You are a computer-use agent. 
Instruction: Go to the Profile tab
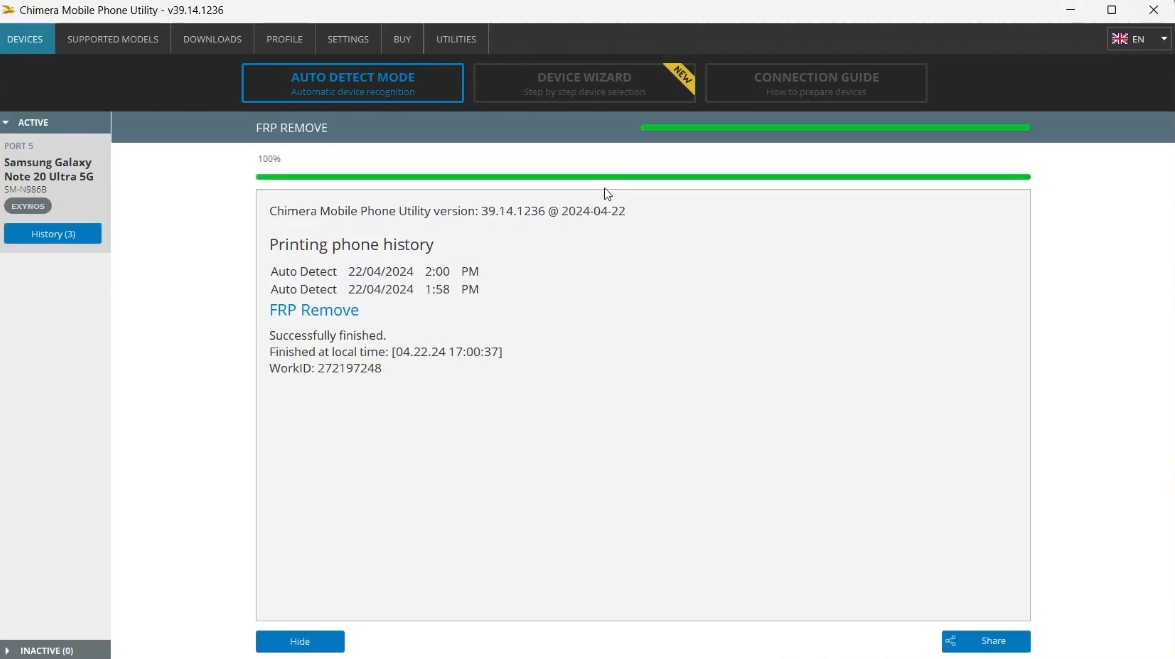(284, 39)
